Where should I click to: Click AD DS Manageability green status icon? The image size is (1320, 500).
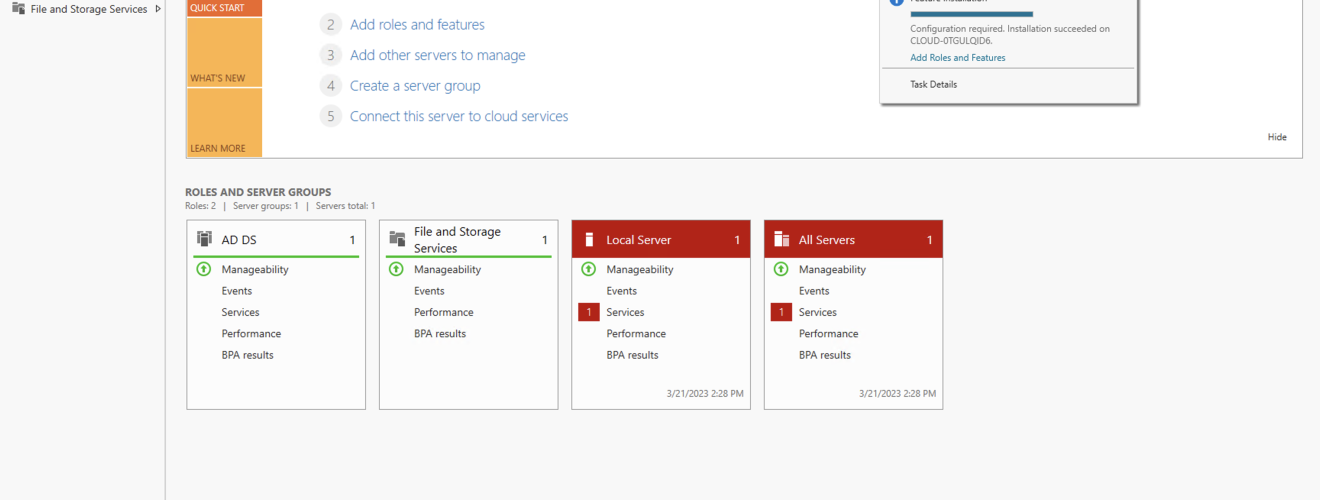click(204, 269)
